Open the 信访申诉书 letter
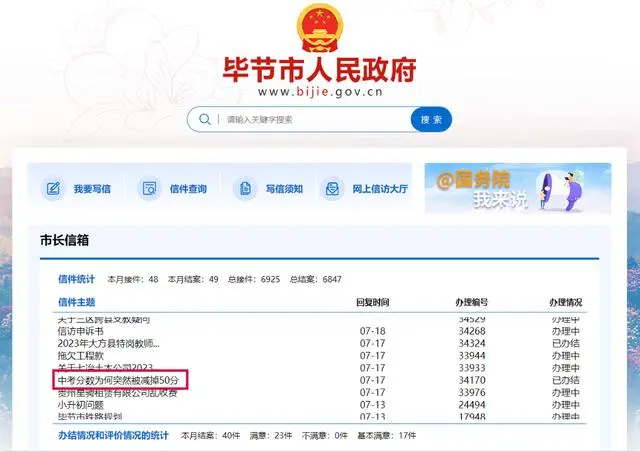The height and width of the screenshot is (452, 640). coord(81,331)
